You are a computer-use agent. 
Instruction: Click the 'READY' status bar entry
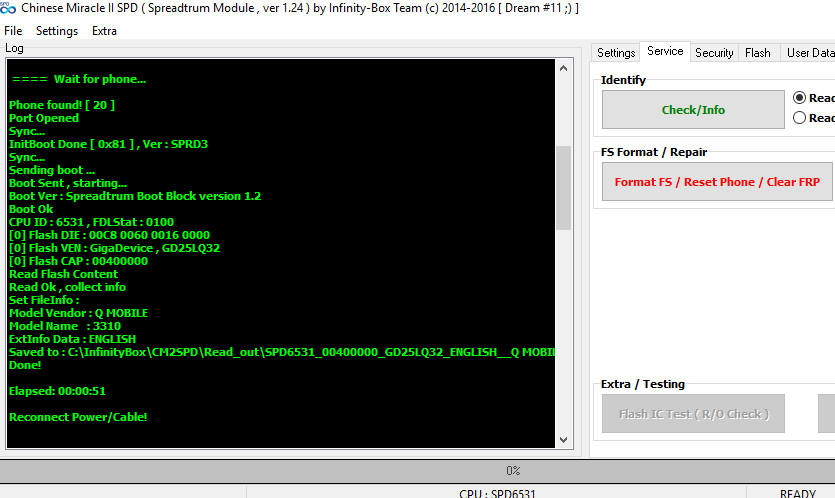797,494
